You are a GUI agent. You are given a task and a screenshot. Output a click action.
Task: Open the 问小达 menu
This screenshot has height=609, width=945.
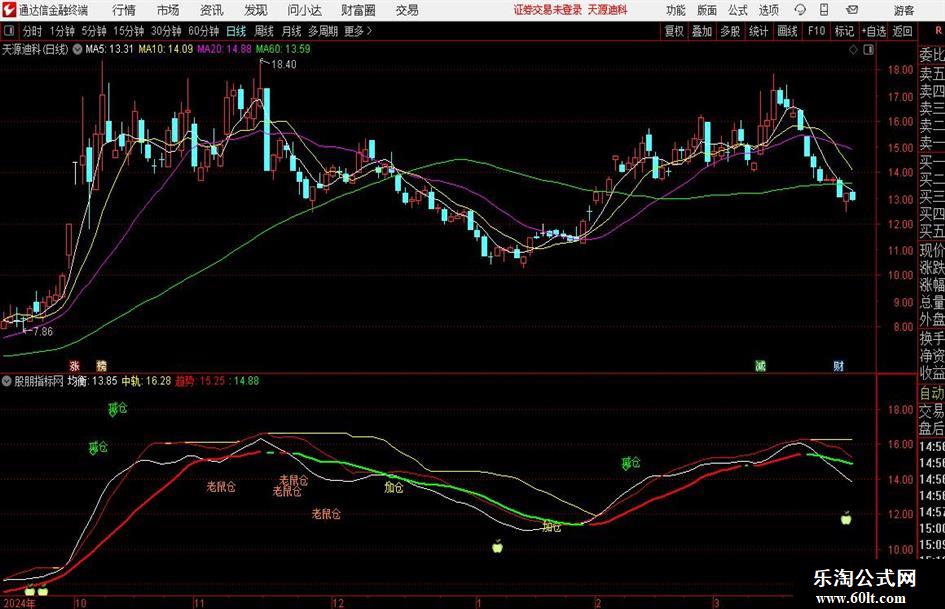pyautogui.click(x=304, y=10)
